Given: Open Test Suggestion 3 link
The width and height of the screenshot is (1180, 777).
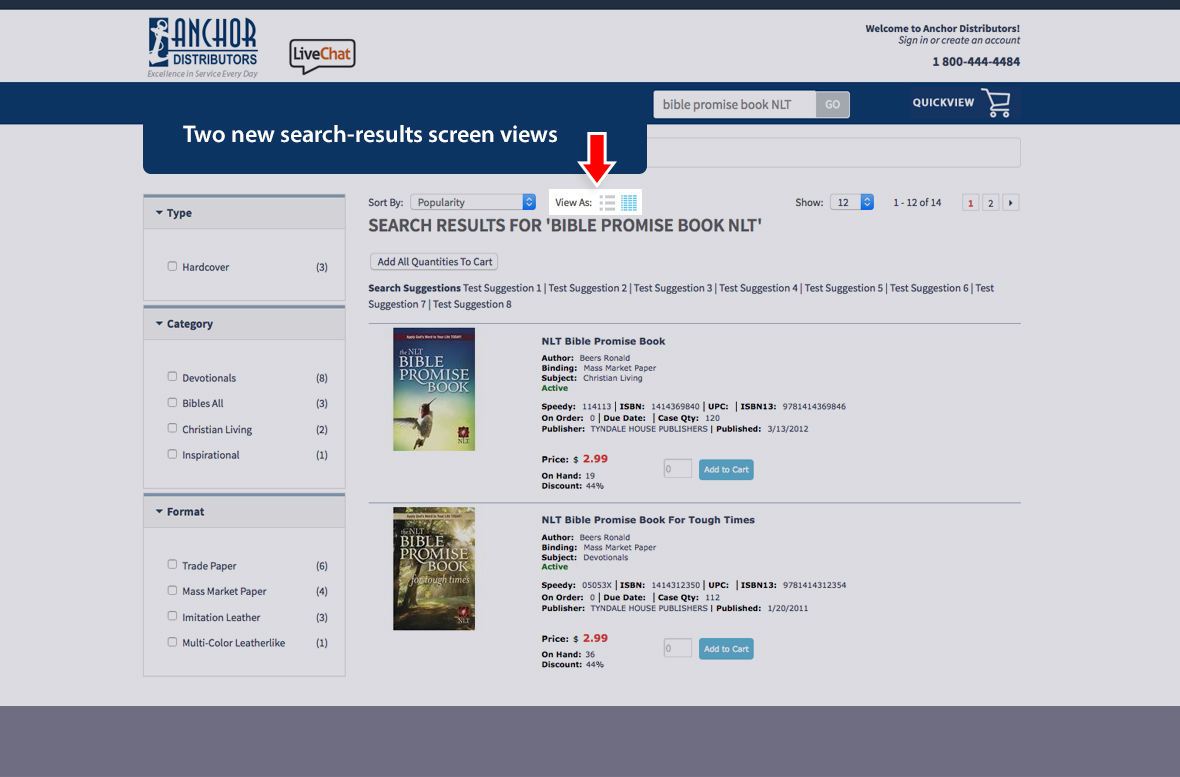Looking at the screenshot, I should pos(673,288).
